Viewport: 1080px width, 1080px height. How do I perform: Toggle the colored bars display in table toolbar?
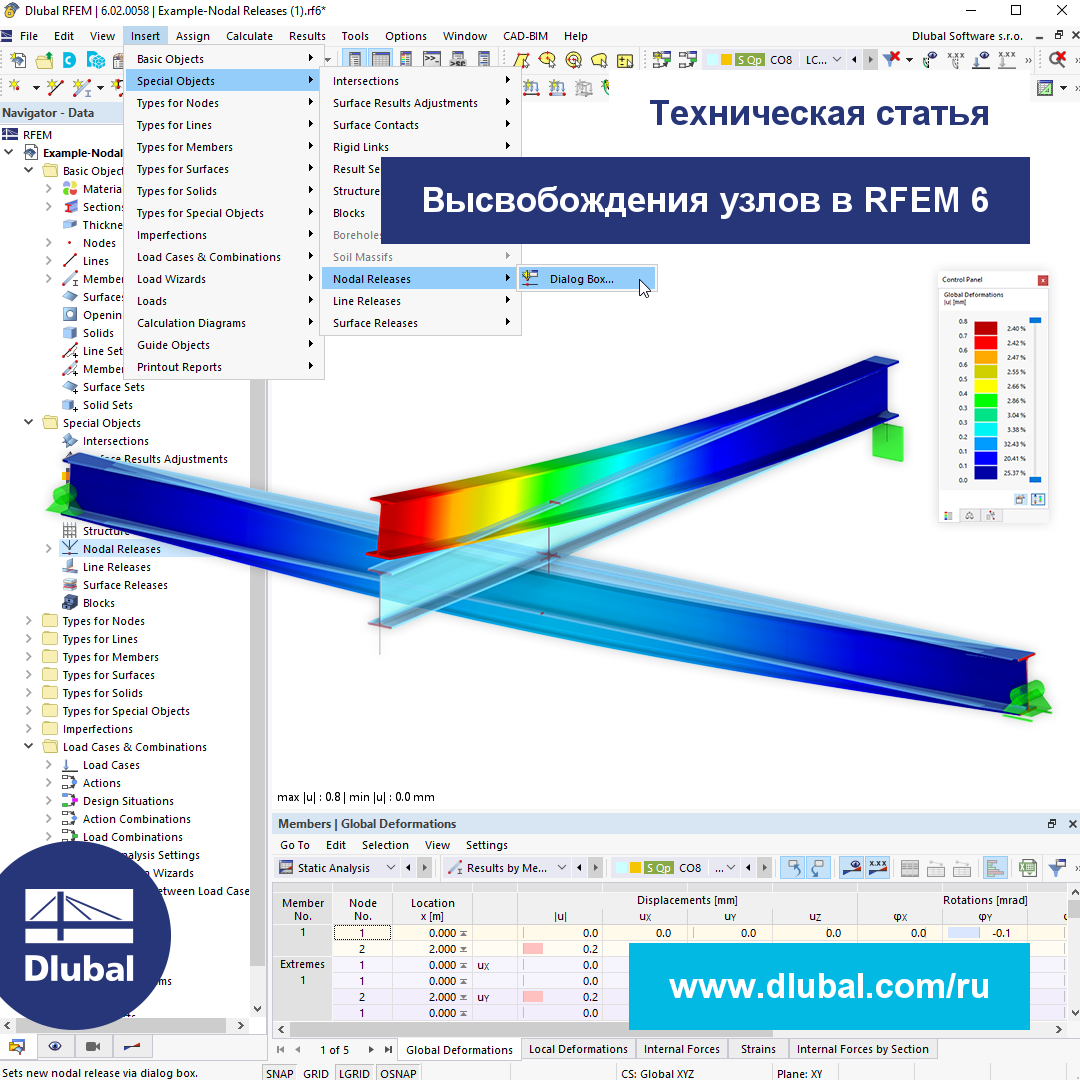tap(995, 868)
